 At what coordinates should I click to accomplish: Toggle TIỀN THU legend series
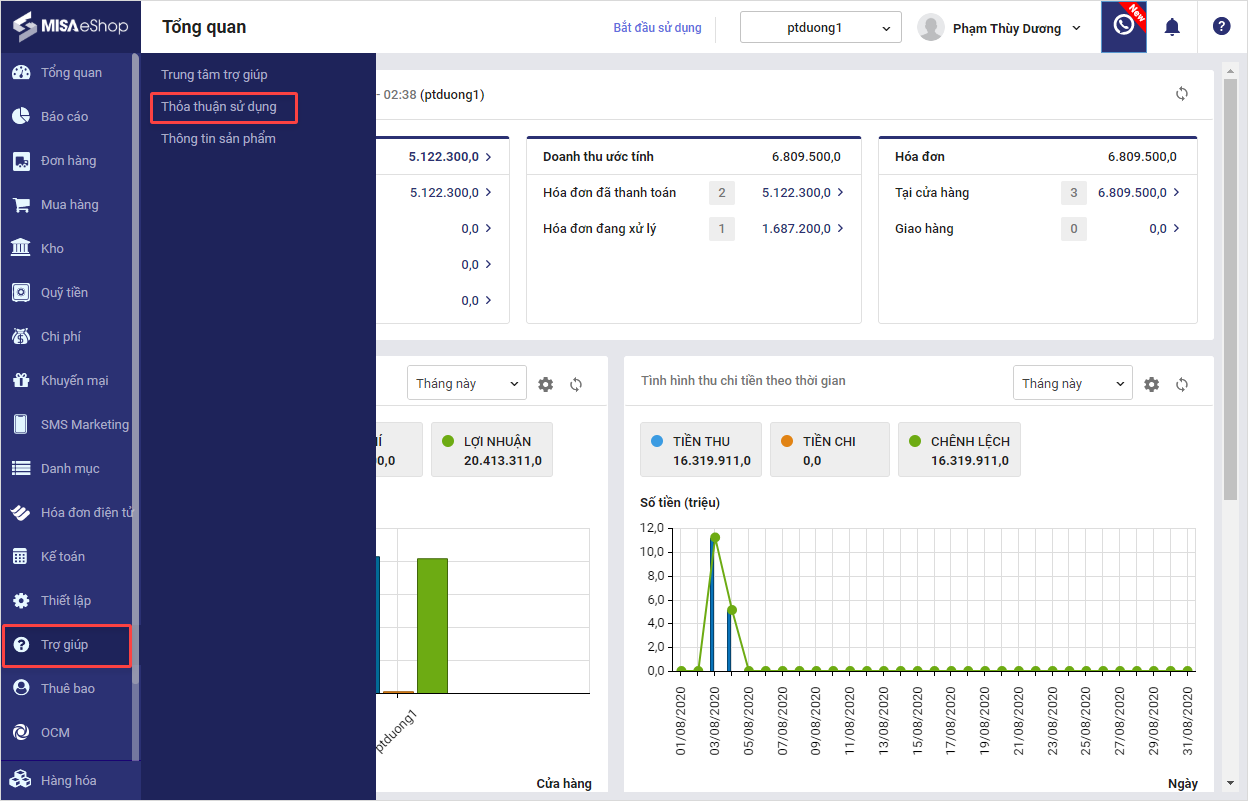point(700,450)
